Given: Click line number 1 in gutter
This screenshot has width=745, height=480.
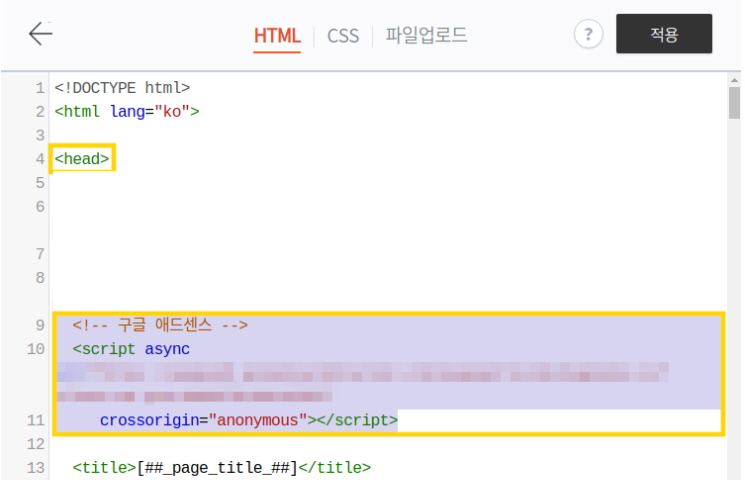Looking at the screenshot, I should [40, 88].
